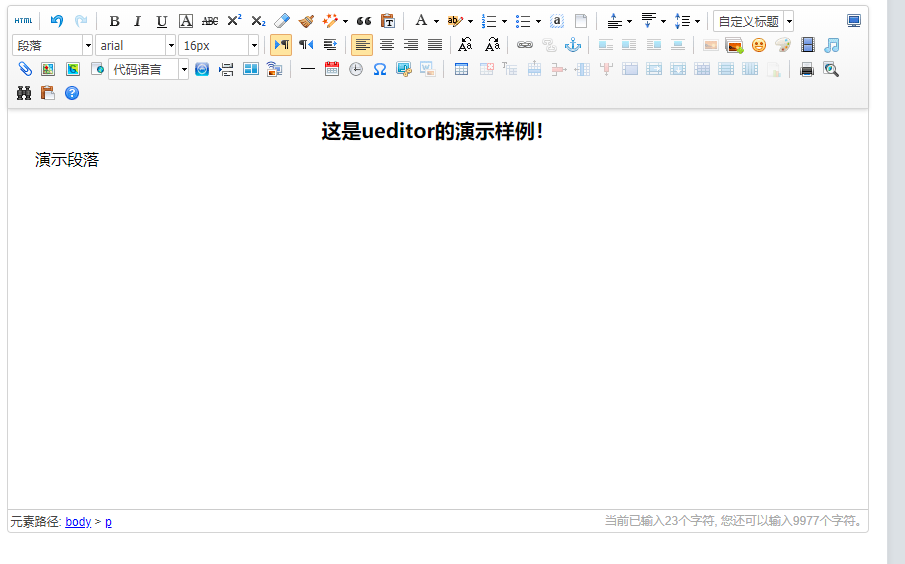This screenshot has height=564, width=905.
Task: Open multi-image upload dialog
Action: (734, 45)
